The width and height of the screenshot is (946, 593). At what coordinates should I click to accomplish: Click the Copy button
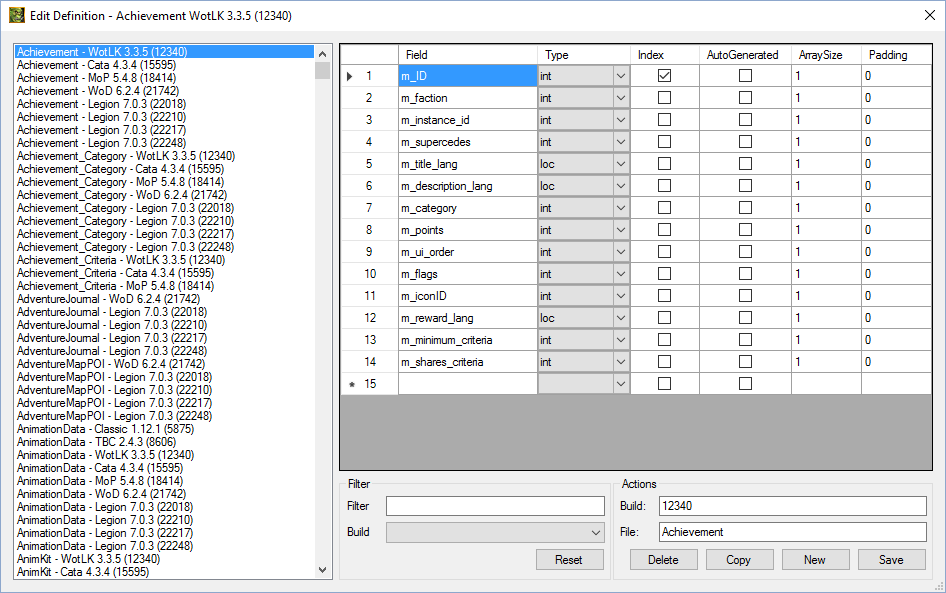[x=739, y=559]
